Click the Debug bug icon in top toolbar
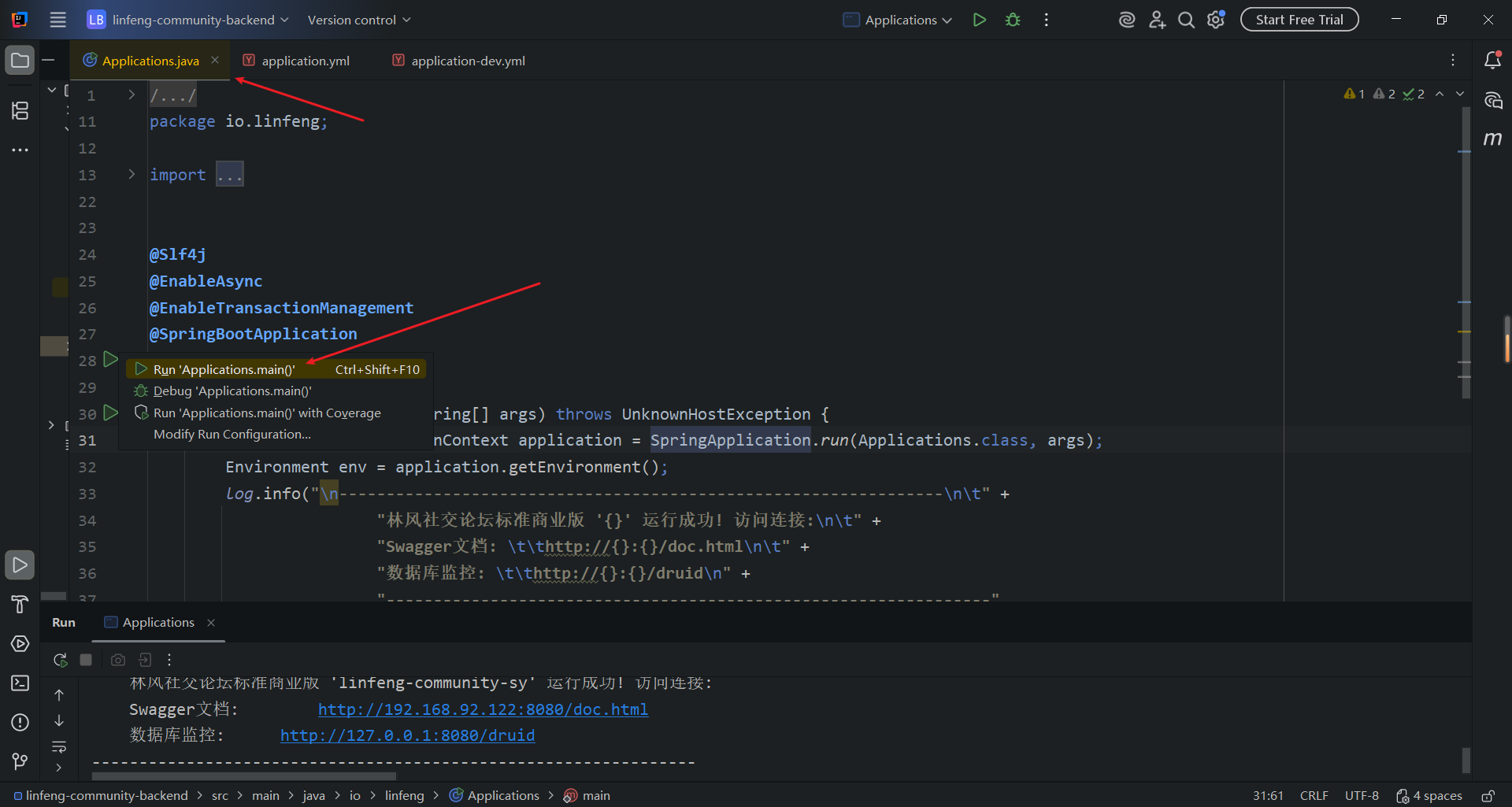Image resolution: width=1512 pixels, height=807 pixels. (1013, 20)
